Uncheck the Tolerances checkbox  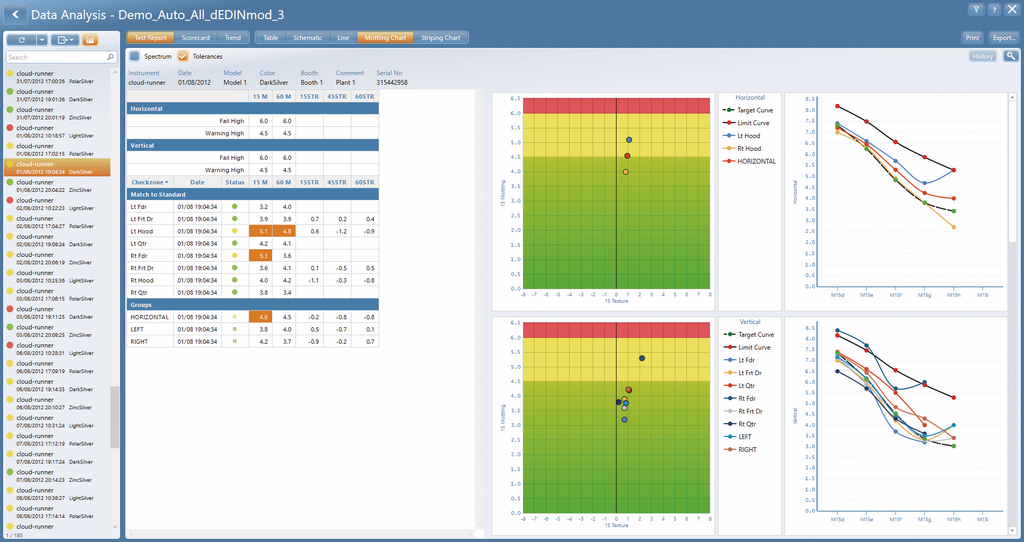[x=183, y=56]
